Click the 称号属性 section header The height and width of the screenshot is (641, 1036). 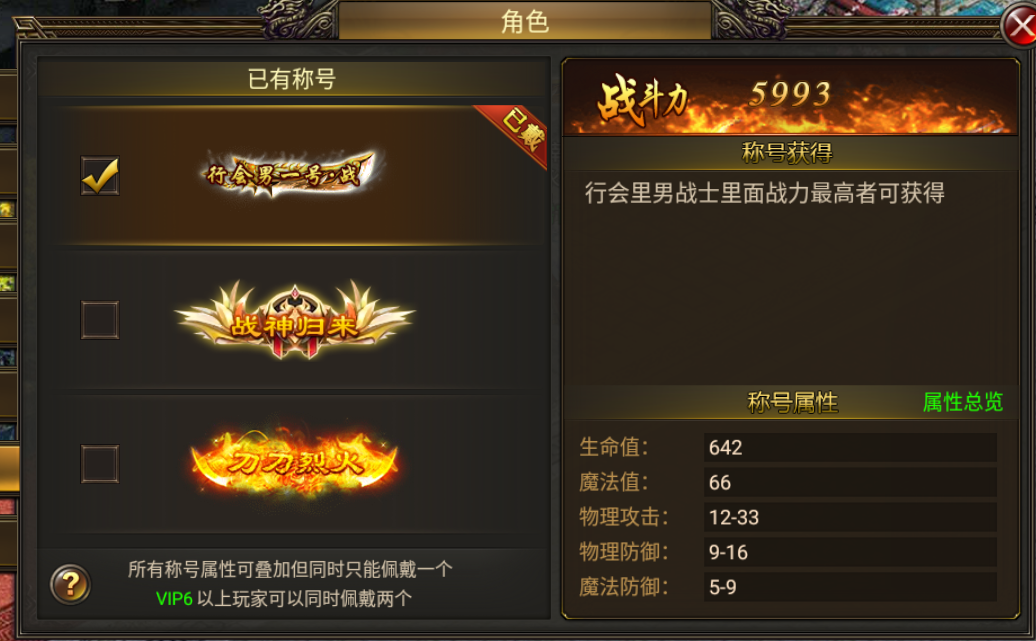(x=792, y=402)
